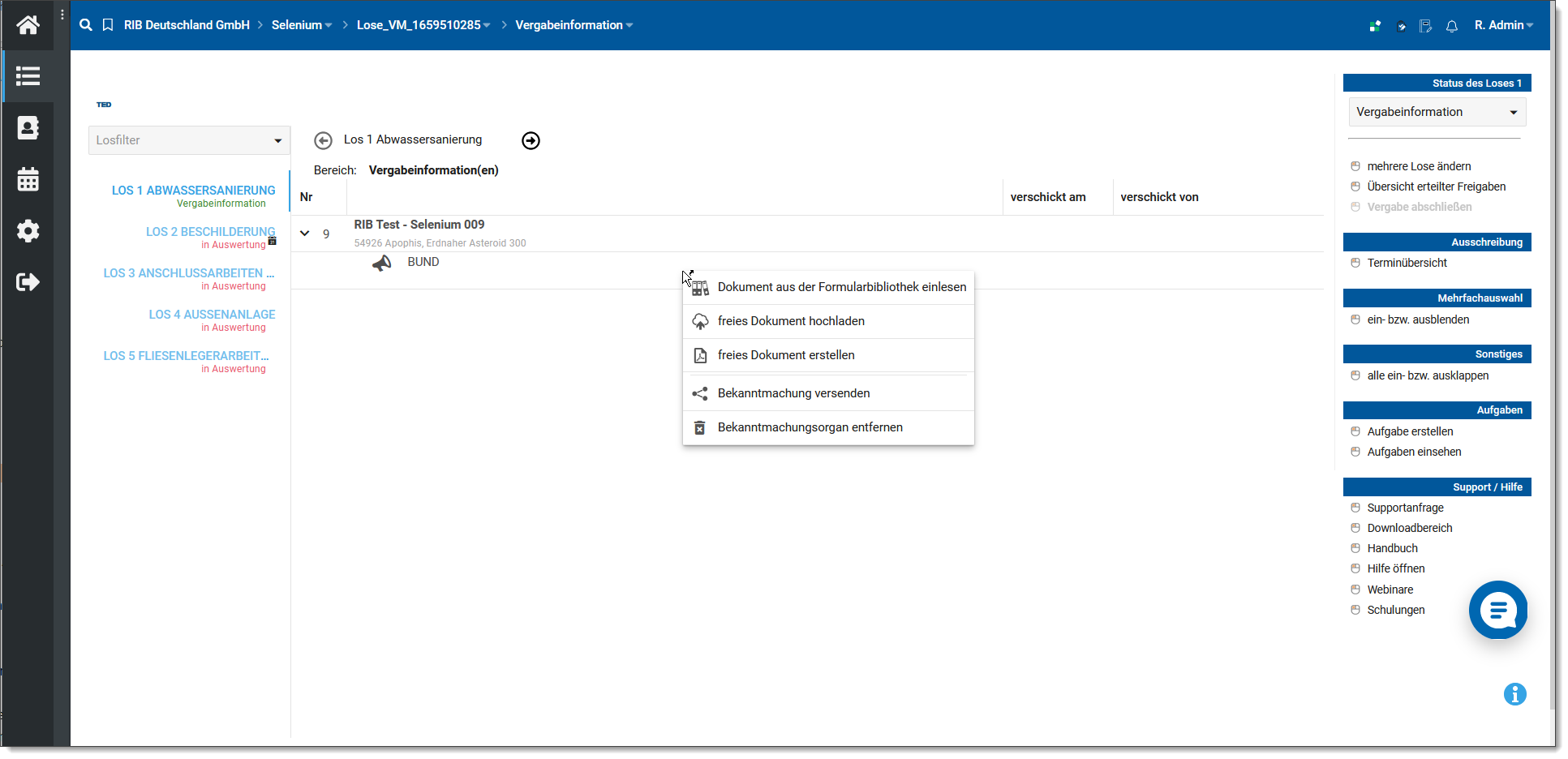1568x759 pixels.
Task: Choose freies Dokument hochladen
Action: click(828, 321)
